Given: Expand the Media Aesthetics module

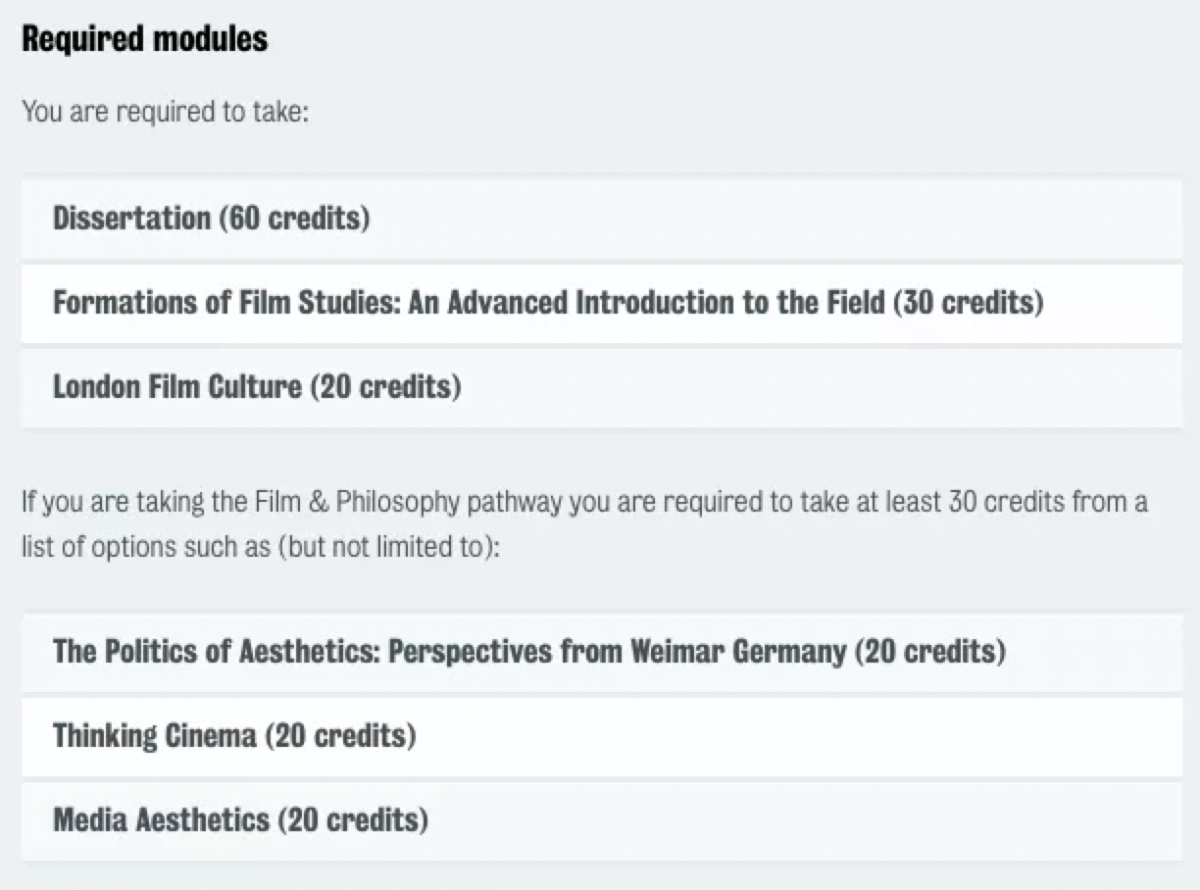Looking at the screenshot, I should [601, 821].
